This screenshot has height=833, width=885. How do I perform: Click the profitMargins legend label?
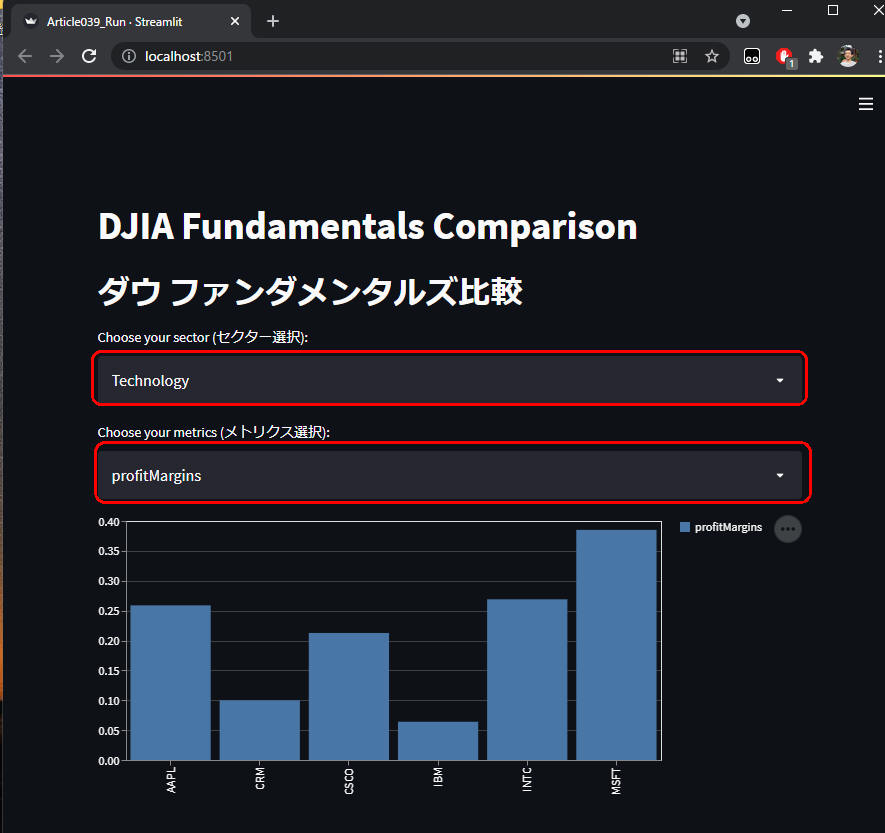click(x=728, y=527)
